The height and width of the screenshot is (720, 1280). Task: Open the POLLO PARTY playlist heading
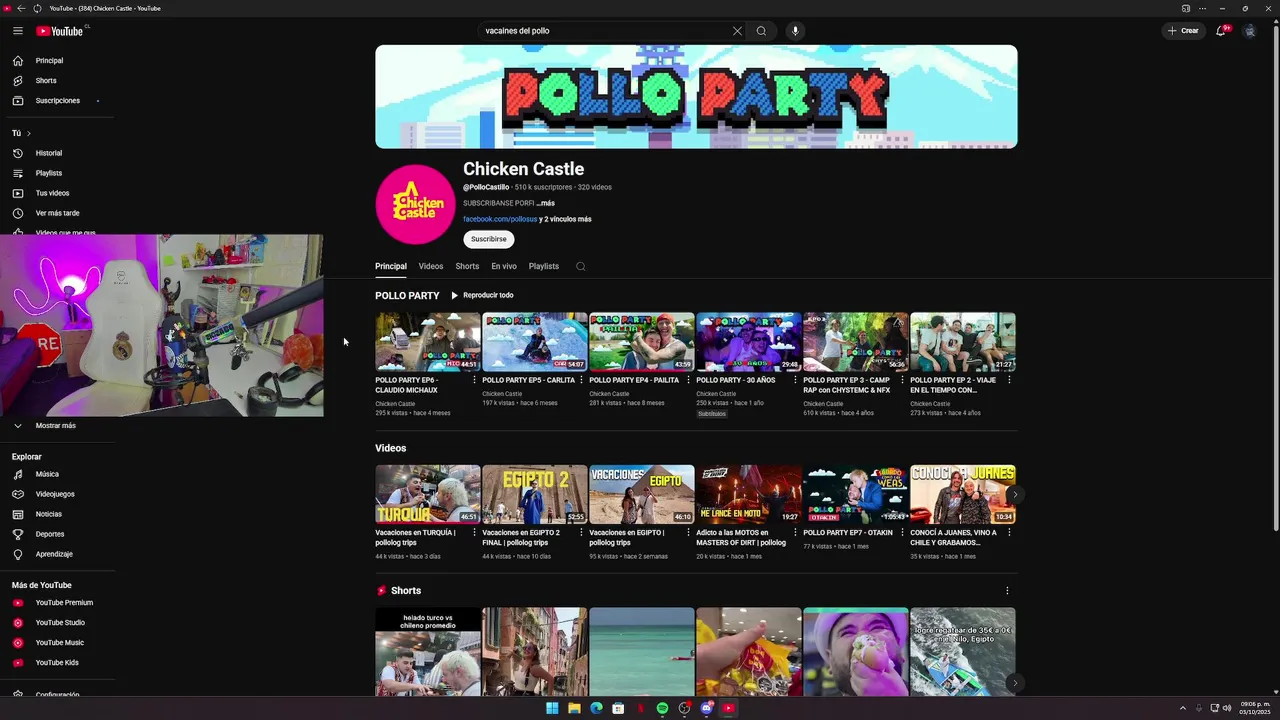click(407, 296)
